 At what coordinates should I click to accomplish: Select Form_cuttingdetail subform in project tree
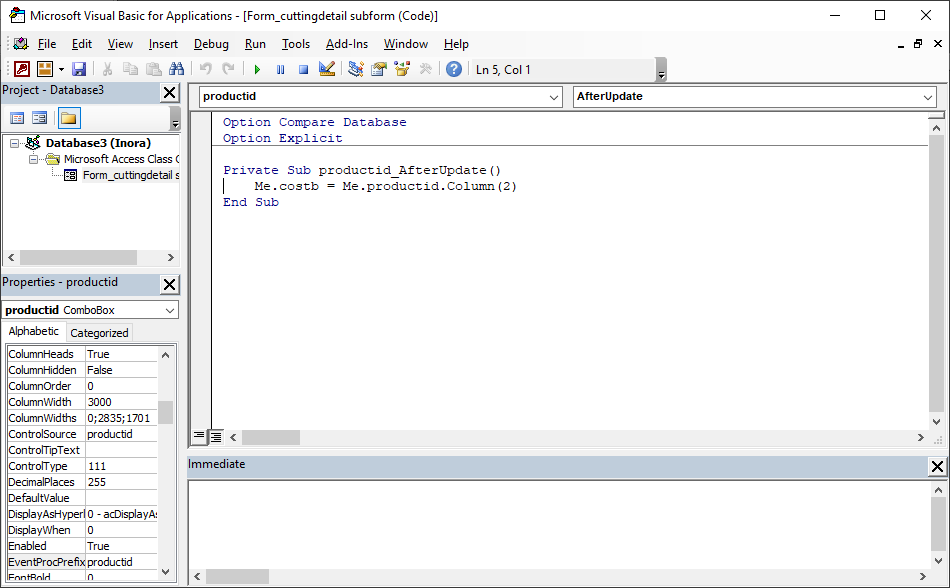pos(130,175)
